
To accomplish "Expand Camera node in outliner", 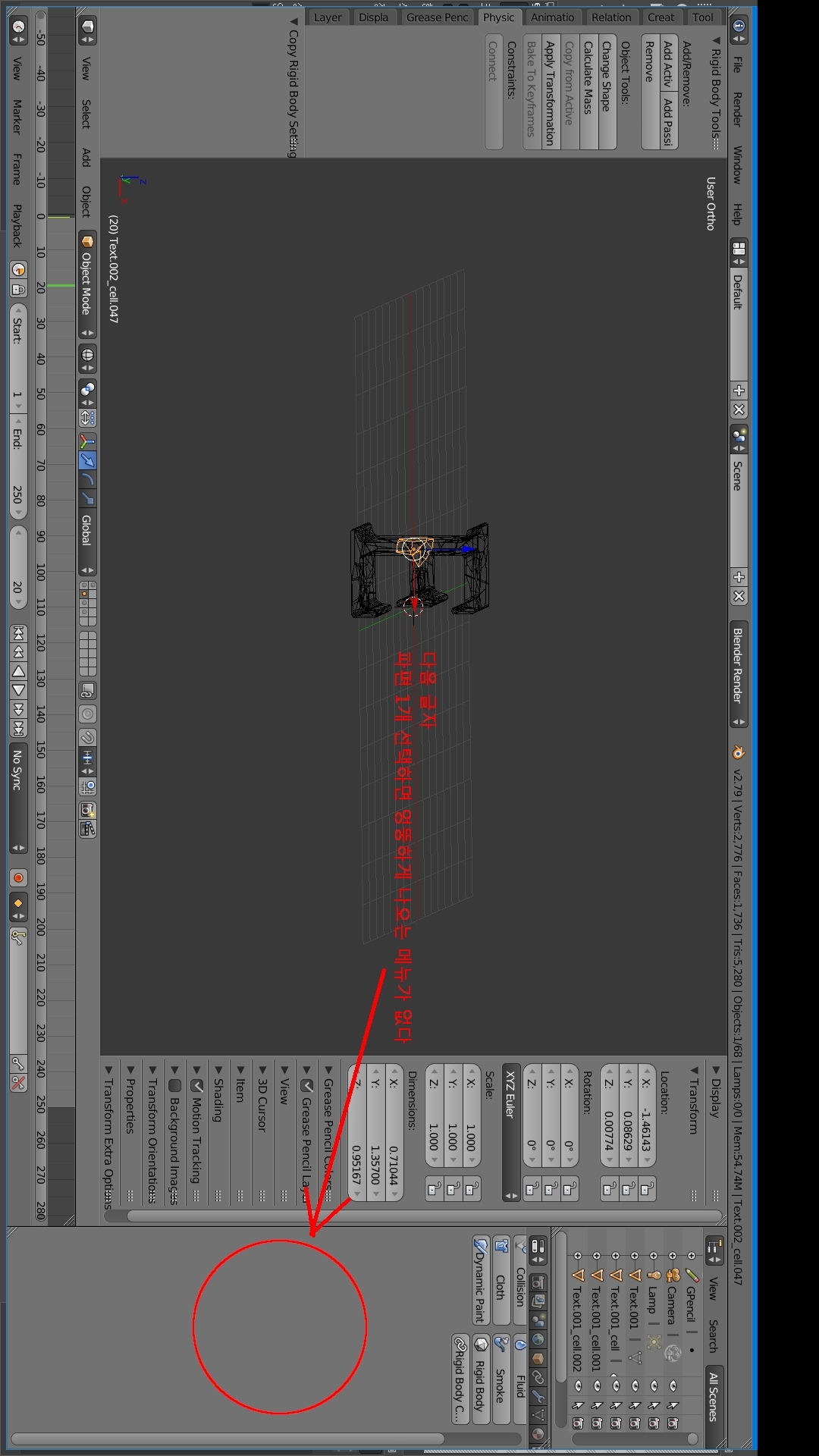I will pyautogui.click(x=673, y=1256).
